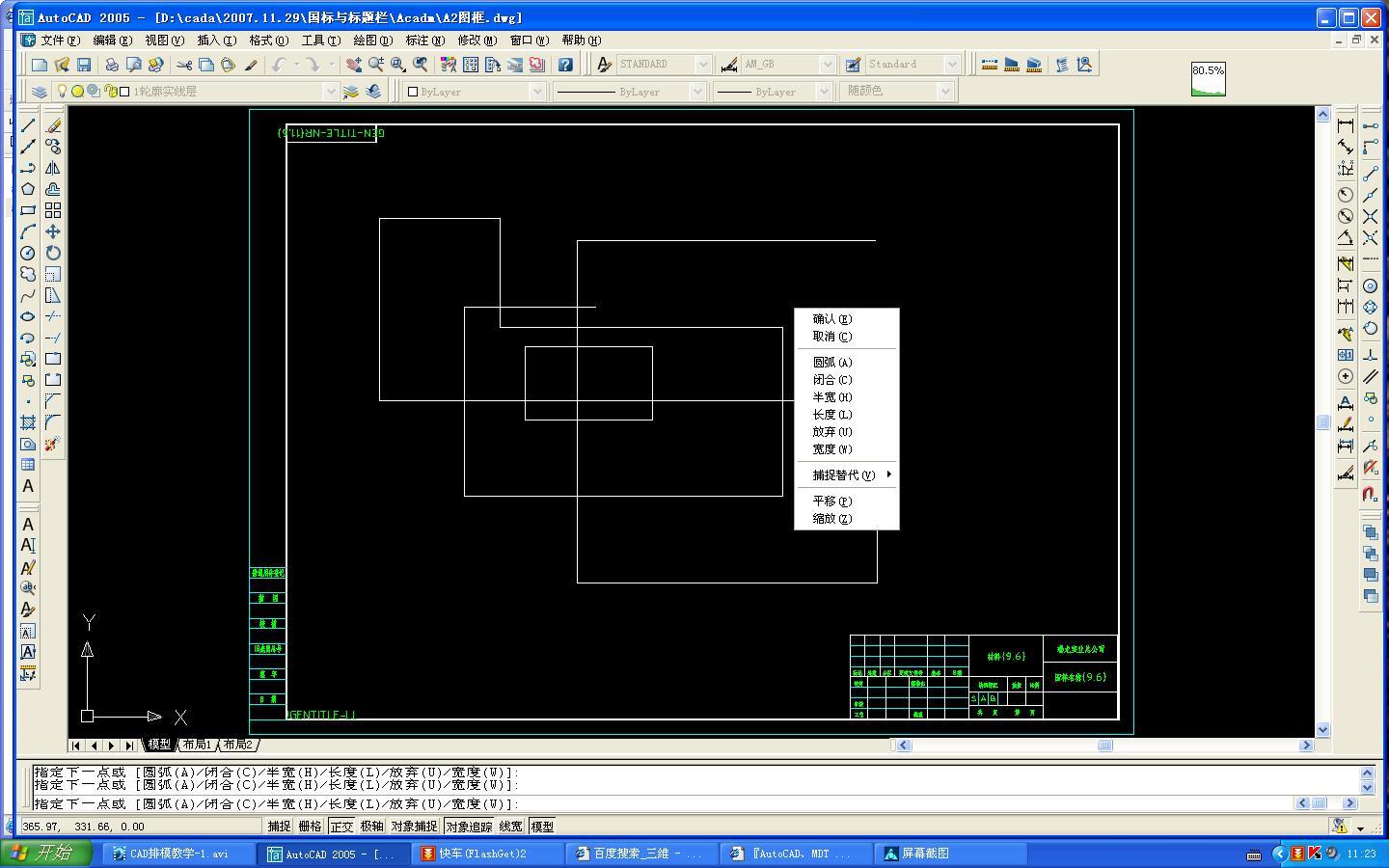
Task: Expand the 捕捉替代(V) submenu
Action: tap(847, 475)
